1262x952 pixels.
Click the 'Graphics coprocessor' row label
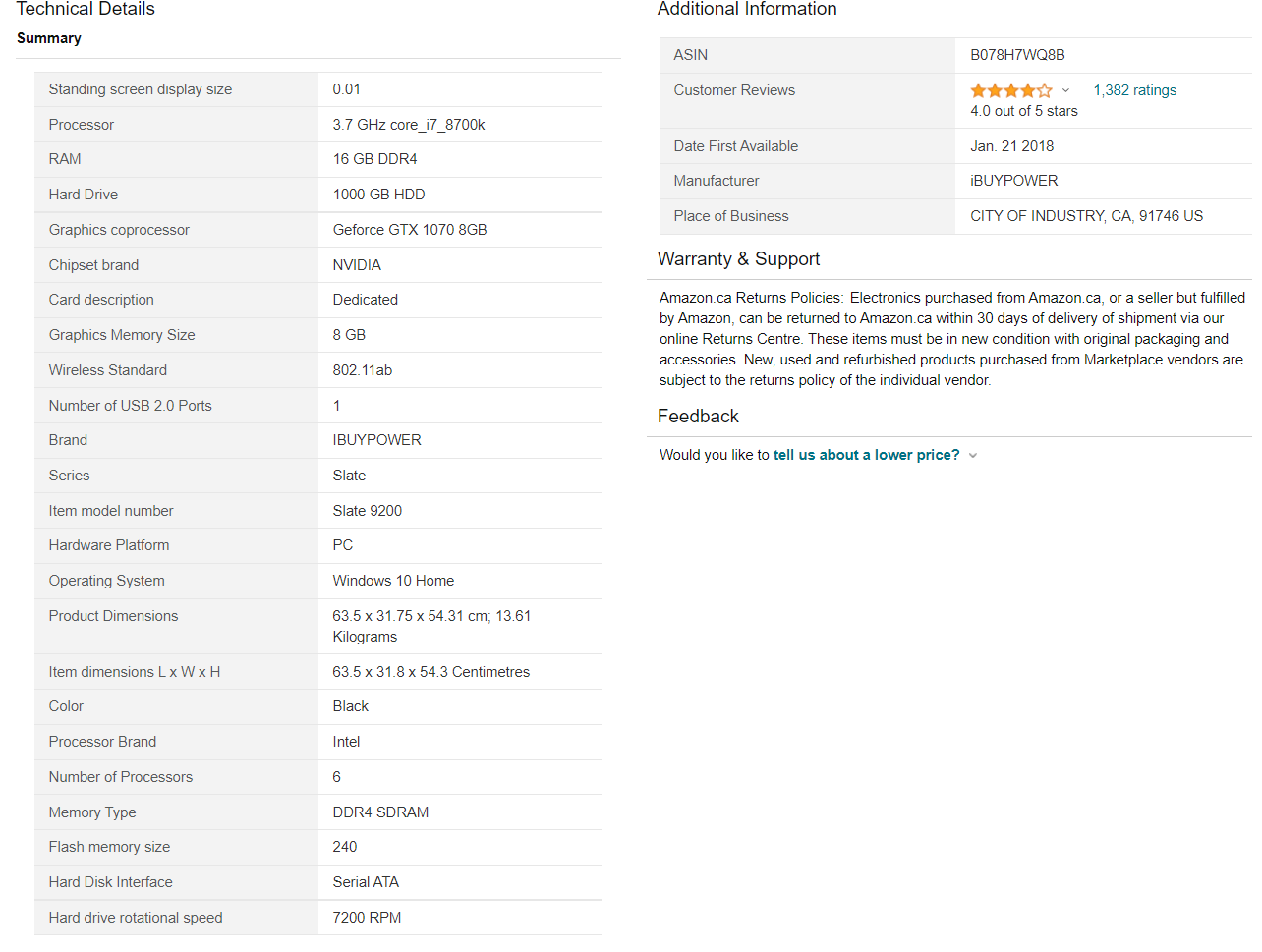(119, 230)
